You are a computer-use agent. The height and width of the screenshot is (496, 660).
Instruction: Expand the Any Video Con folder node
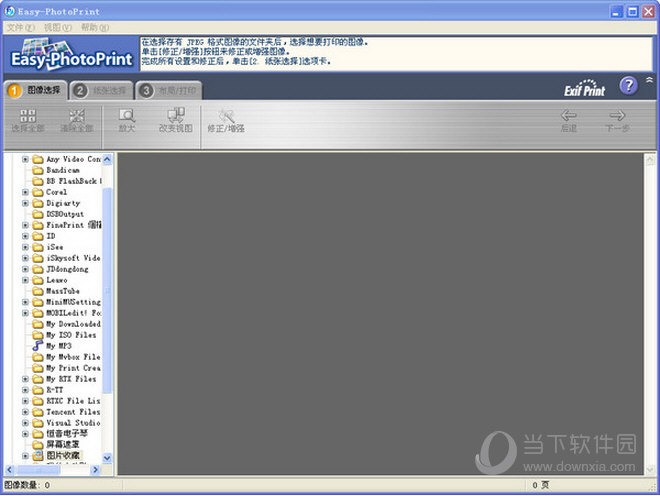25,159
